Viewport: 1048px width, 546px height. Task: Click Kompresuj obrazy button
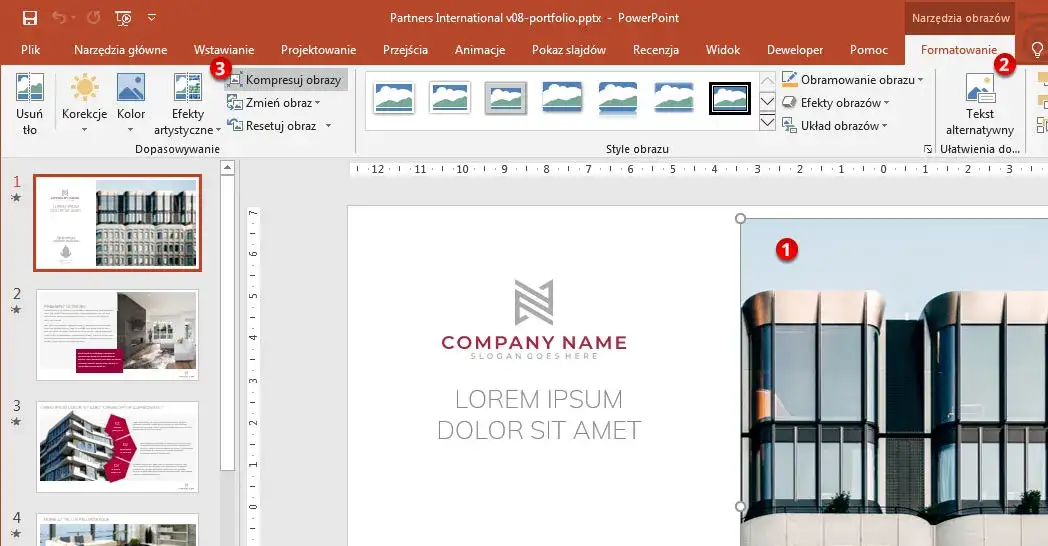point(286,80)
